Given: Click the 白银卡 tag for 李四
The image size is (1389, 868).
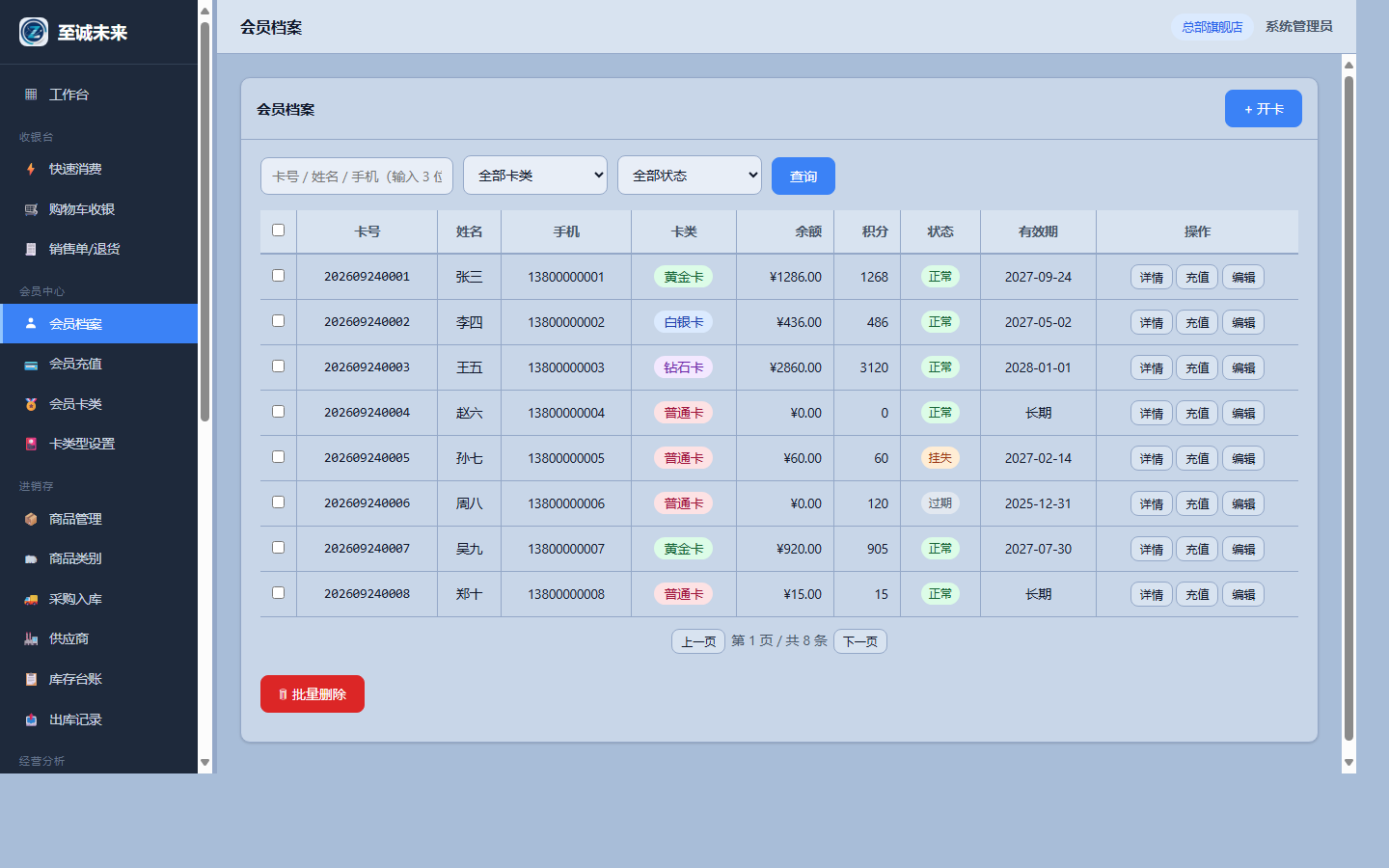Looking at the screenshot, I should [684, 322].
